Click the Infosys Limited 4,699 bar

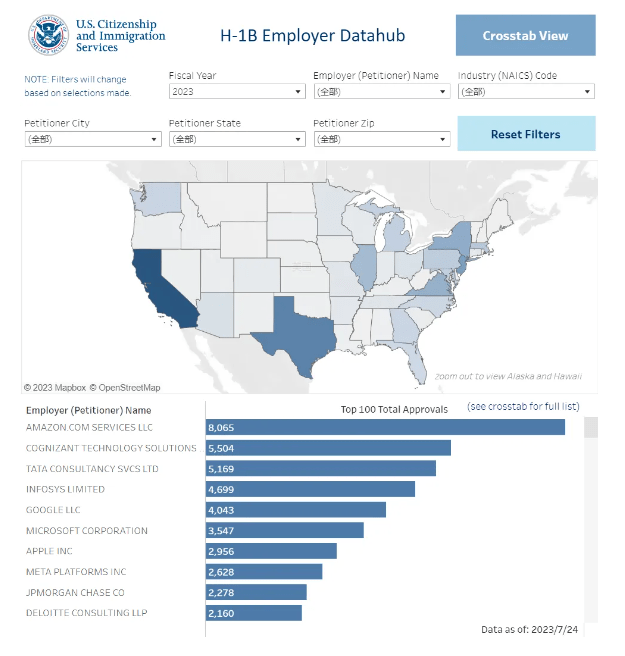tap(310, 489)
